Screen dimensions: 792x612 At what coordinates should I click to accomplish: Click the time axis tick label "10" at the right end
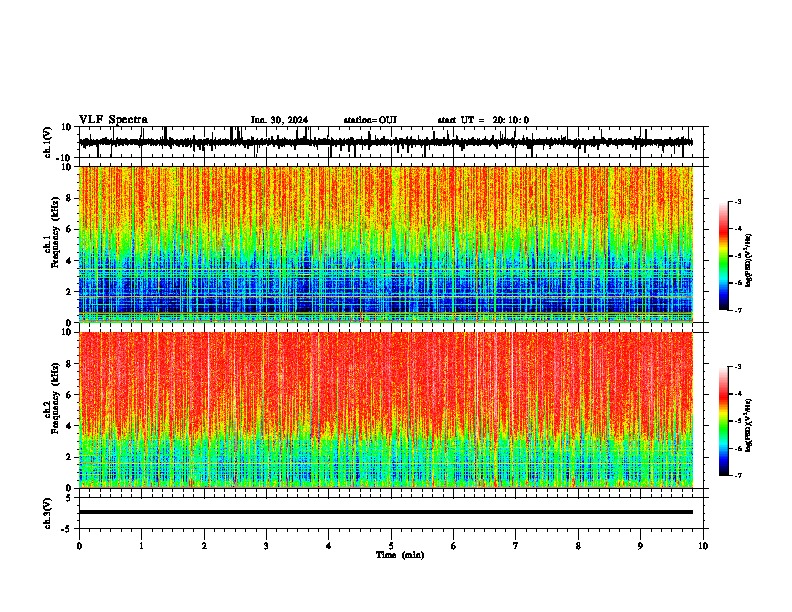[703, 546]
